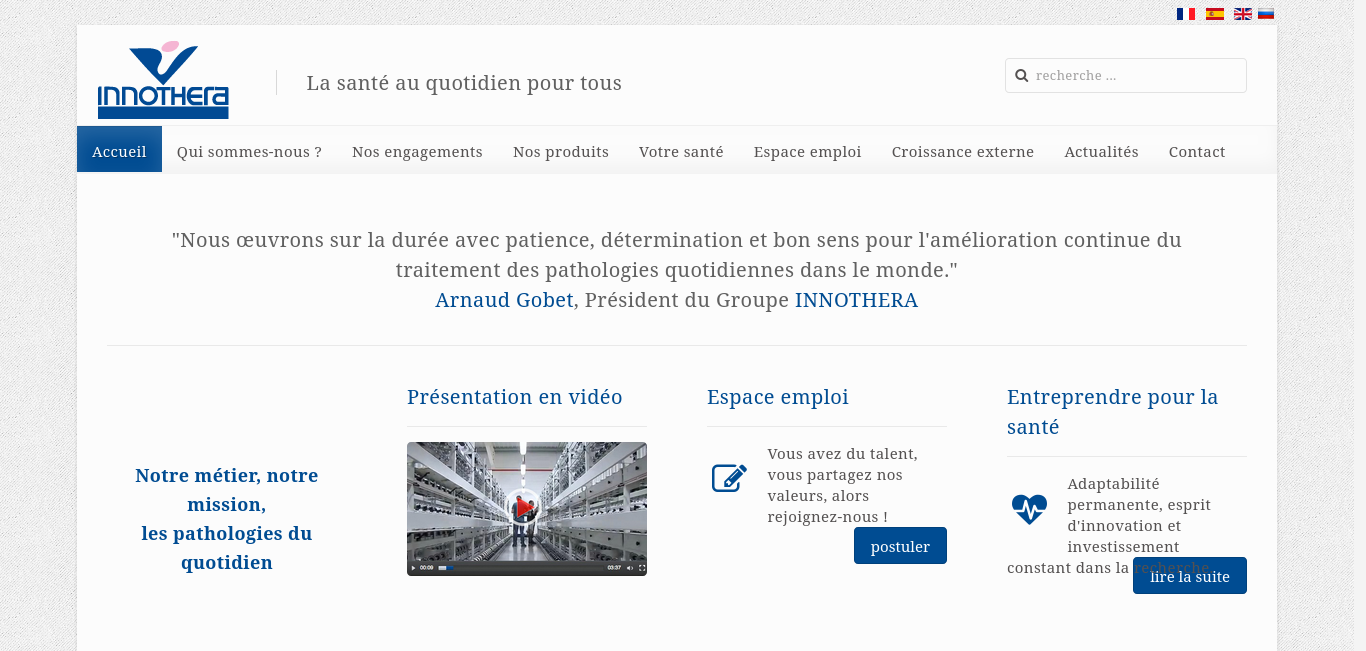
Task: Click the video 00:09 elapsed time
Action: point(427,568)
